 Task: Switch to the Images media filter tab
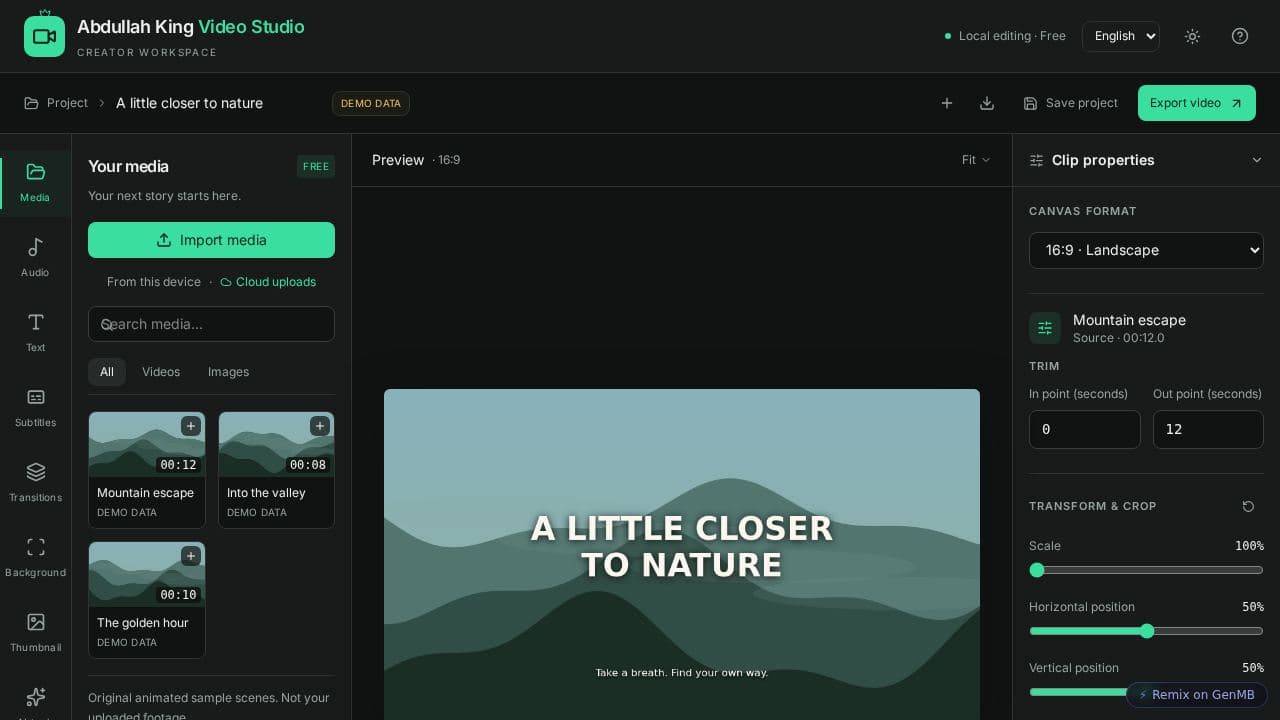pos(228,372)
